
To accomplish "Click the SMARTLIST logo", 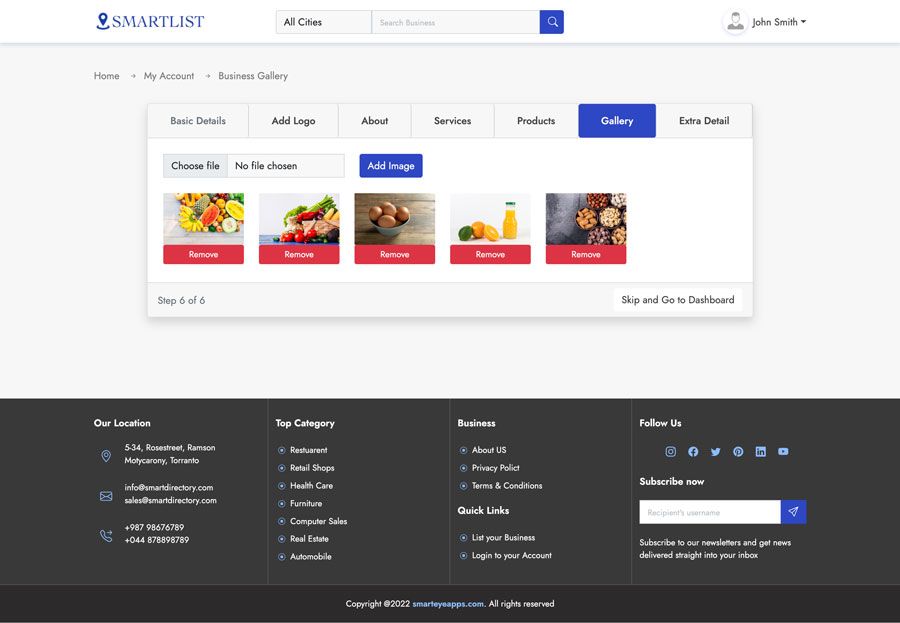I will (x=150, y=21).
